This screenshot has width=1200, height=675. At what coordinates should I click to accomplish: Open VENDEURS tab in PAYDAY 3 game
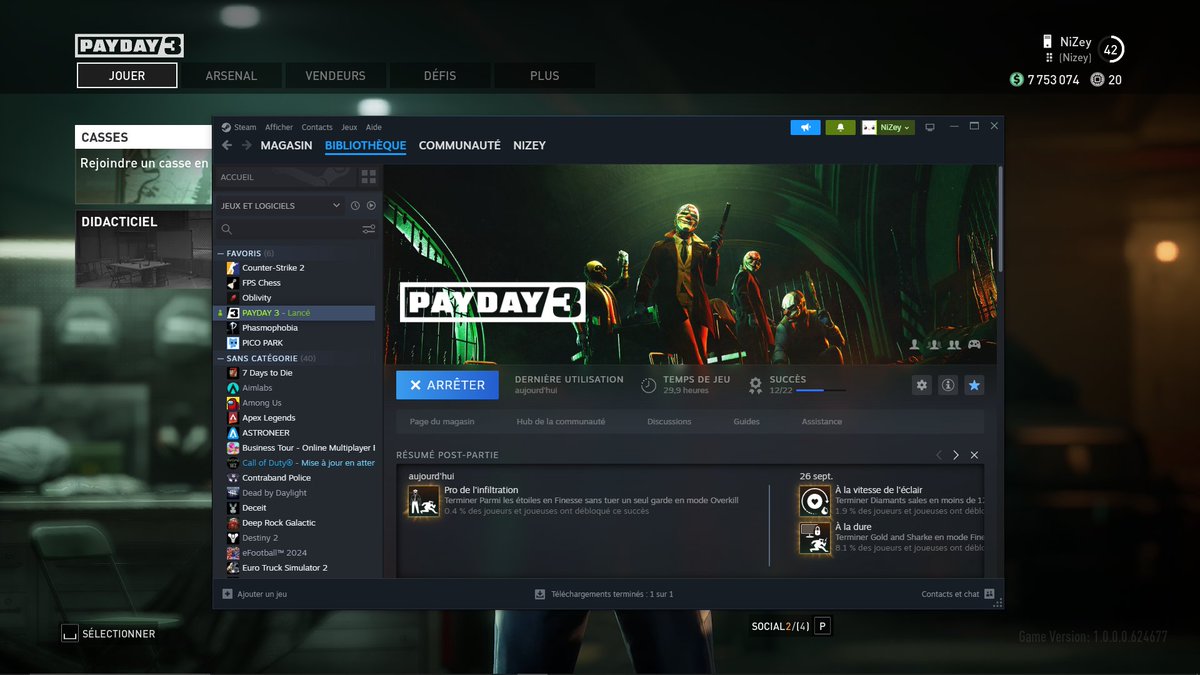[335, 75]
